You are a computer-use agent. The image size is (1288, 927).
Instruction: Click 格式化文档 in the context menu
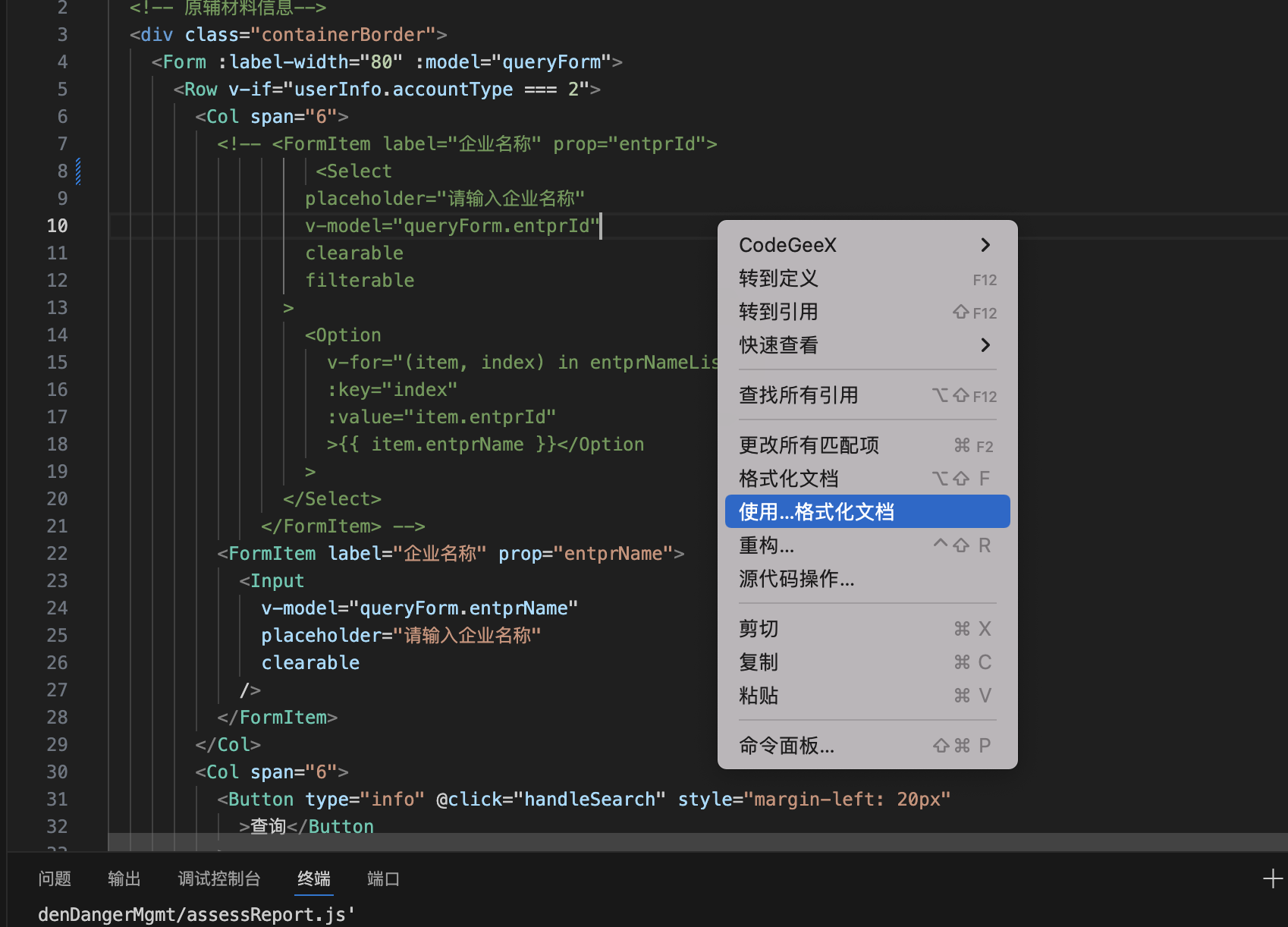point(867,479)
